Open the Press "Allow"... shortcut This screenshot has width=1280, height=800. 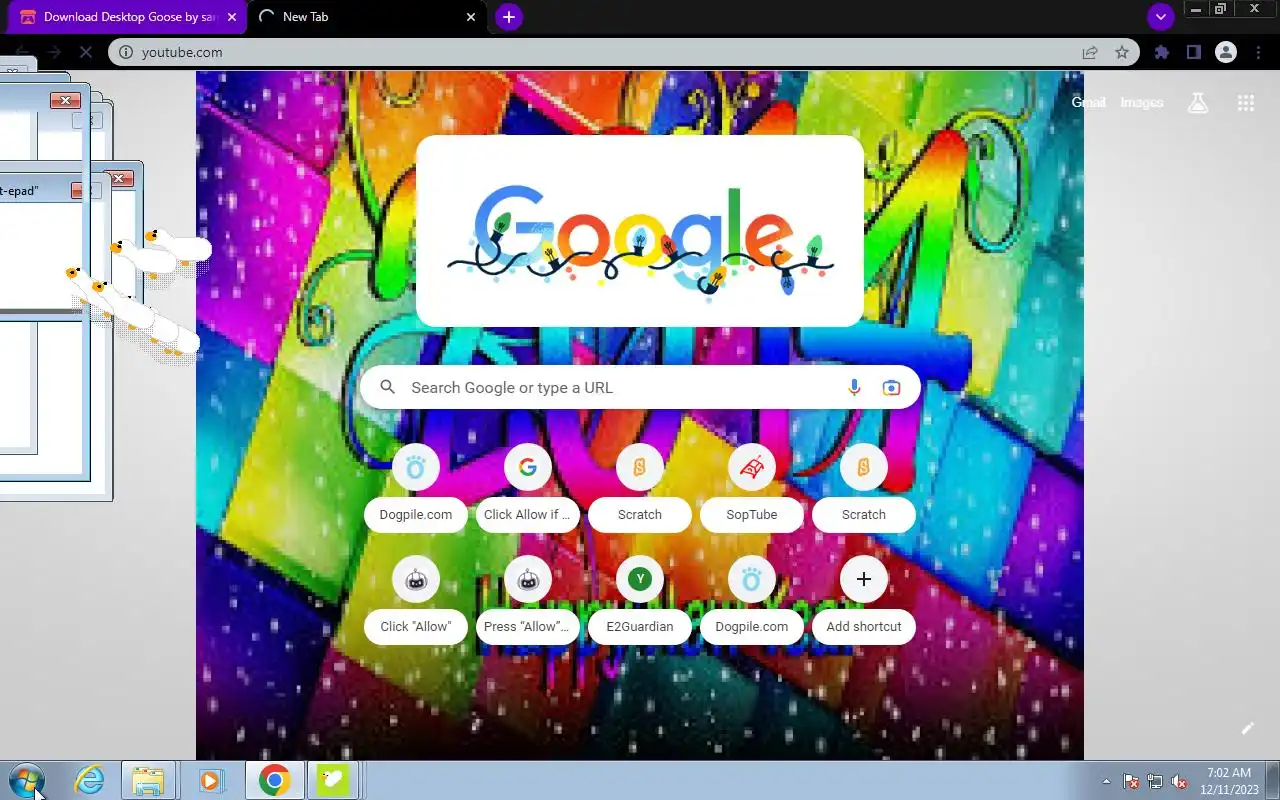click(528, 602)
